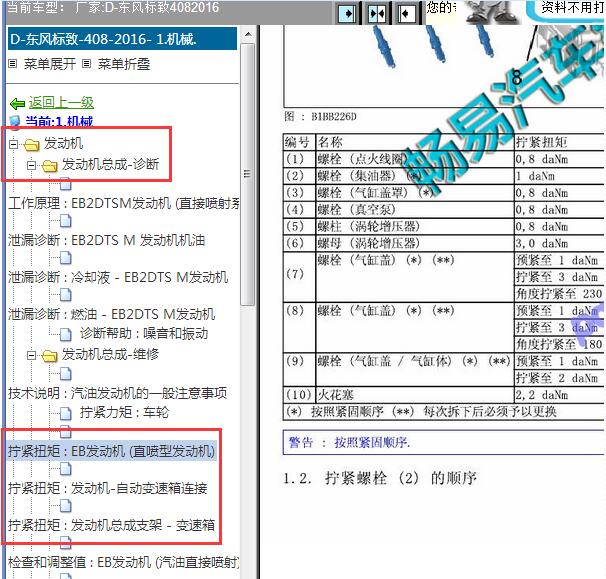
Task: Open 拧紧扭矩 发动机-自动变速箱连接 document
Action: click(x=107, y=488)
